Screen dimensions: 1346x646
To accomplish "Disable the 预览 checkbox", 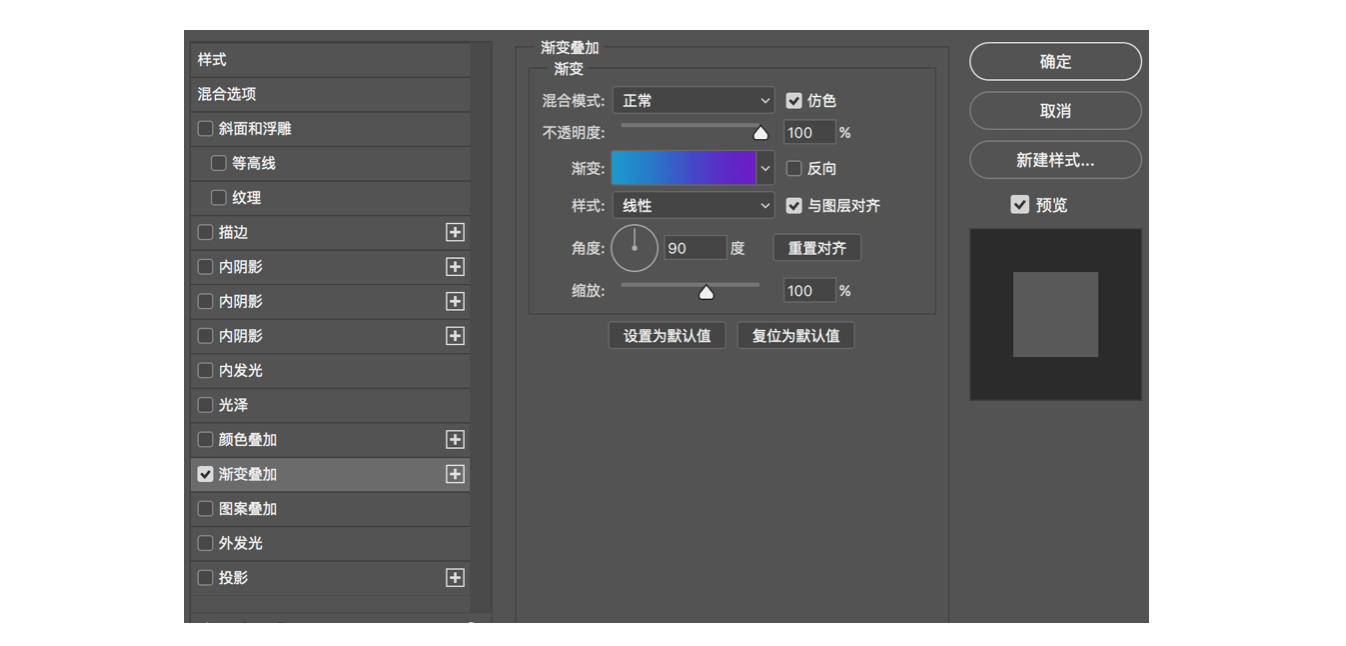I will click(x=1020, y=205).
